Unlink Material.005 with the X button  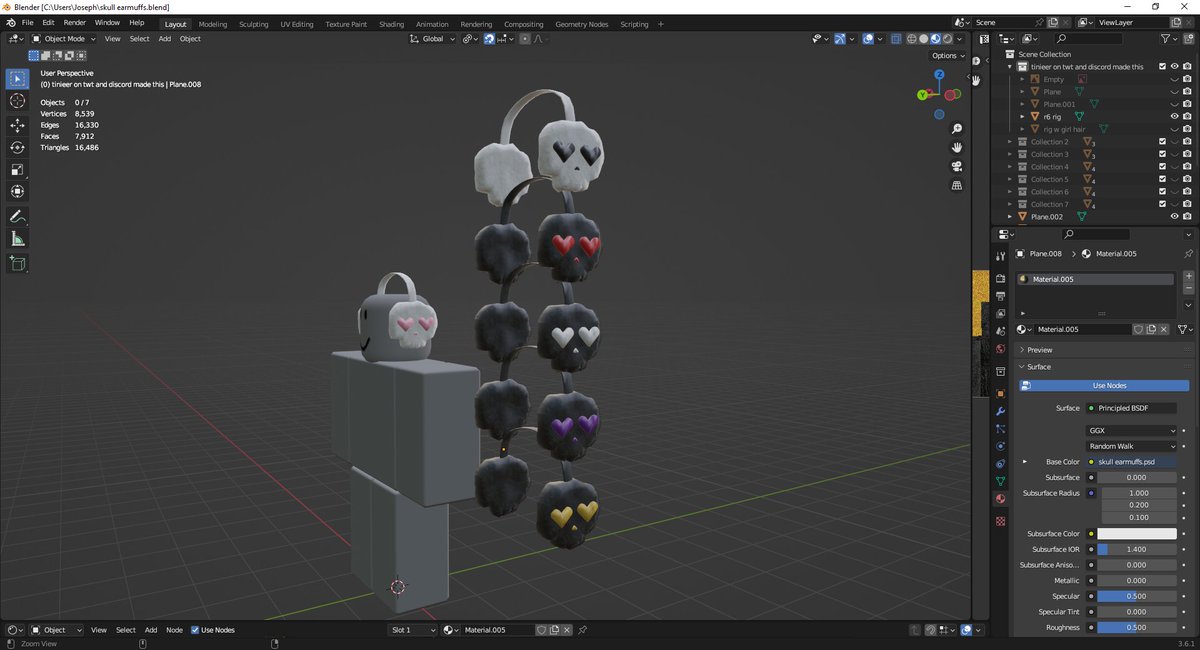click(x=1166, y=329)
